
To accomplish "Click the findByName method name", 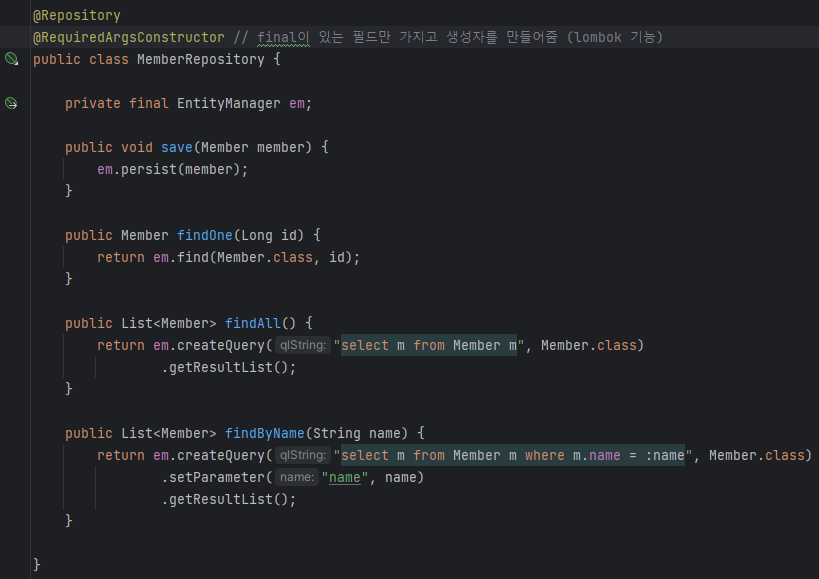I will click(265, 433).
